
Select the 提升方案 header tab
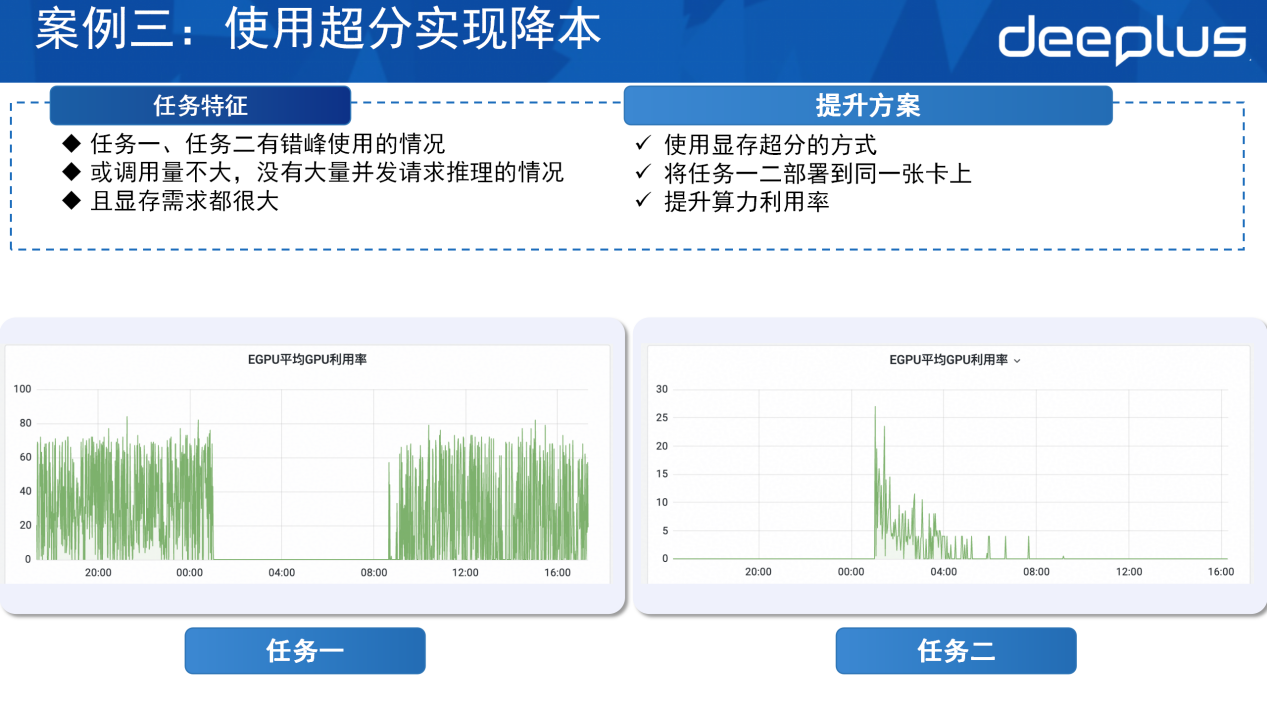click(867, 105)
